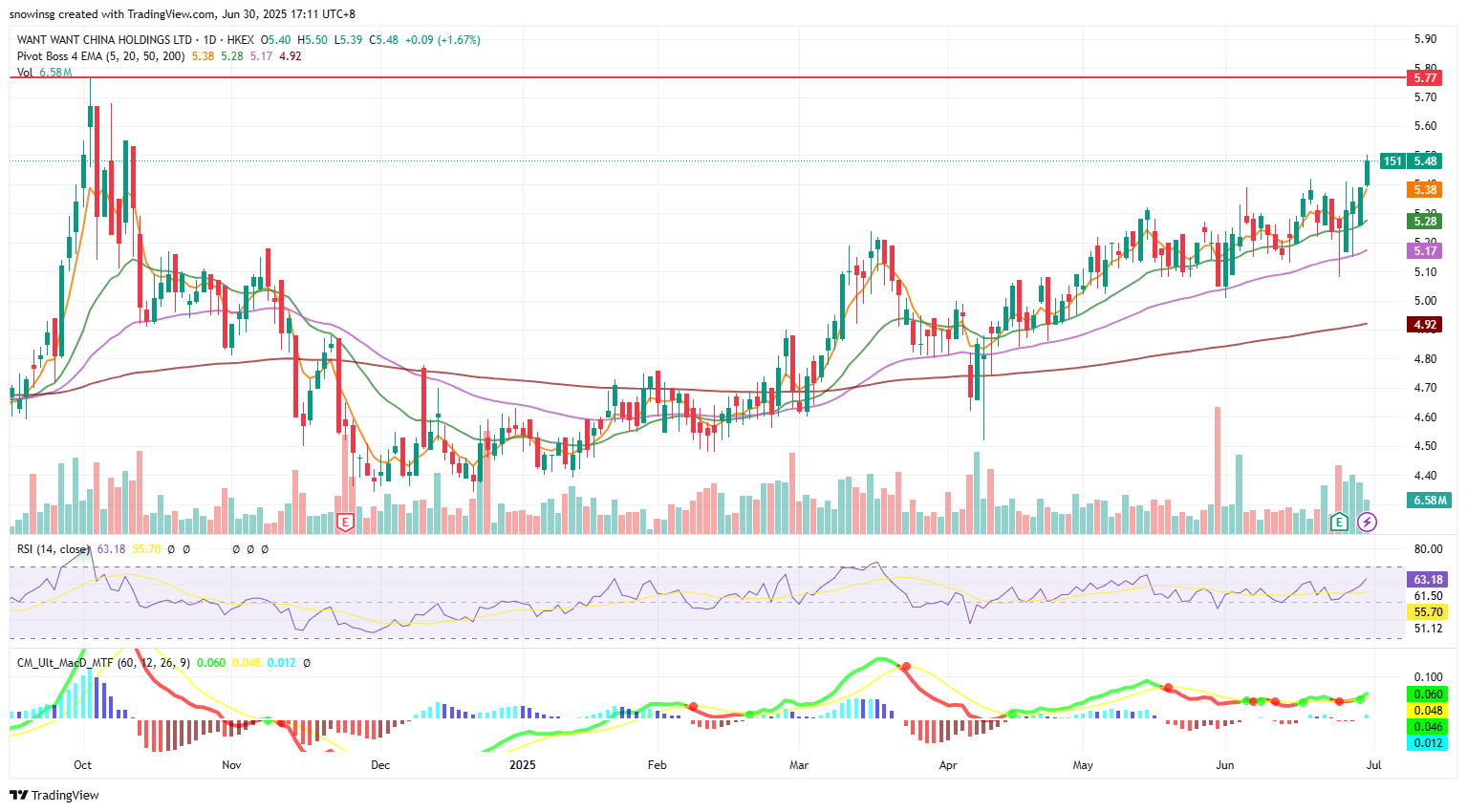Click the red horizontal resistance line drawing
The height and width of the screenshot is (812, 1467).
(x=707, y=77)
